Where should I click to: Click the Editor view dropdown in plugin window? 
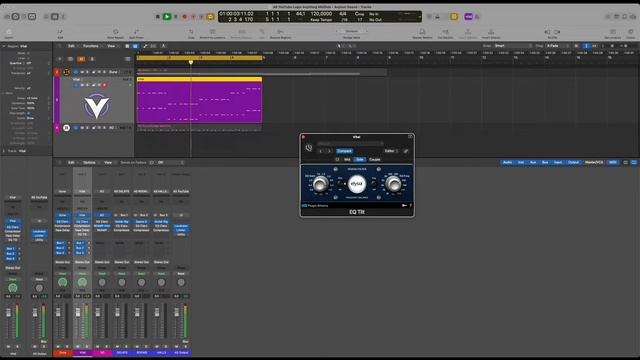[391, 151]
